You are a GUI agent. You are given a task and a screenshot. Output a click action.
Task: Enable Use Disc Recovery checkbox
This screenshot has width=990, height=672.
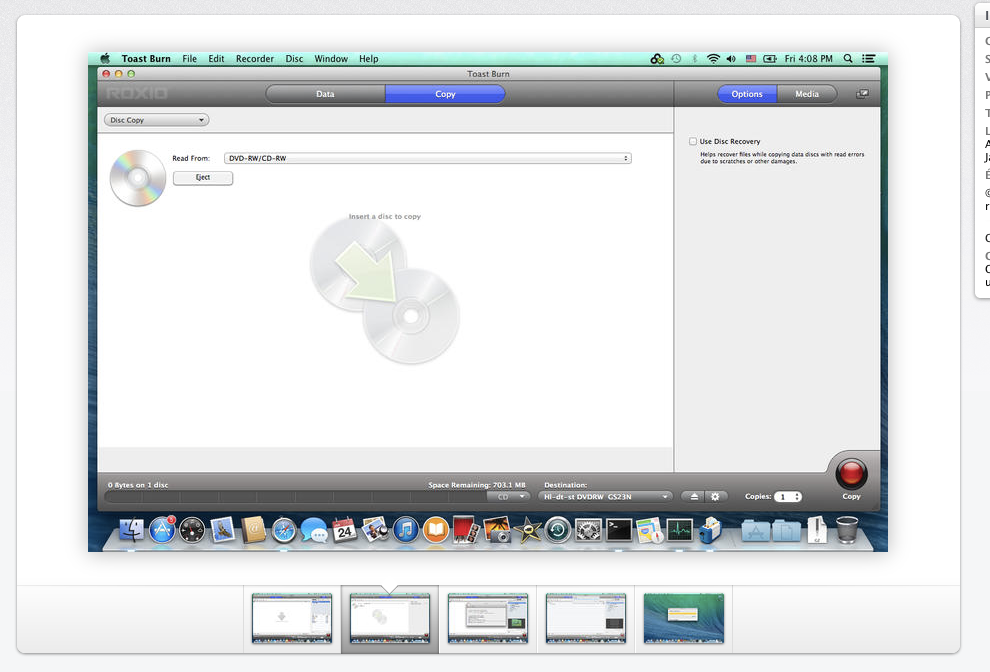pos(693,142)
